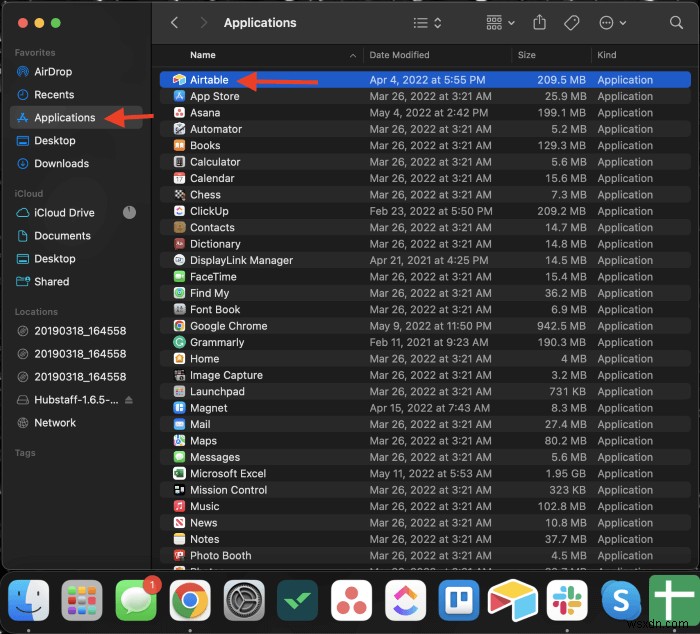The width and height of the screenshot is (700, 634).
Task: Select the Airtable app icon
Action: [179, 80]
